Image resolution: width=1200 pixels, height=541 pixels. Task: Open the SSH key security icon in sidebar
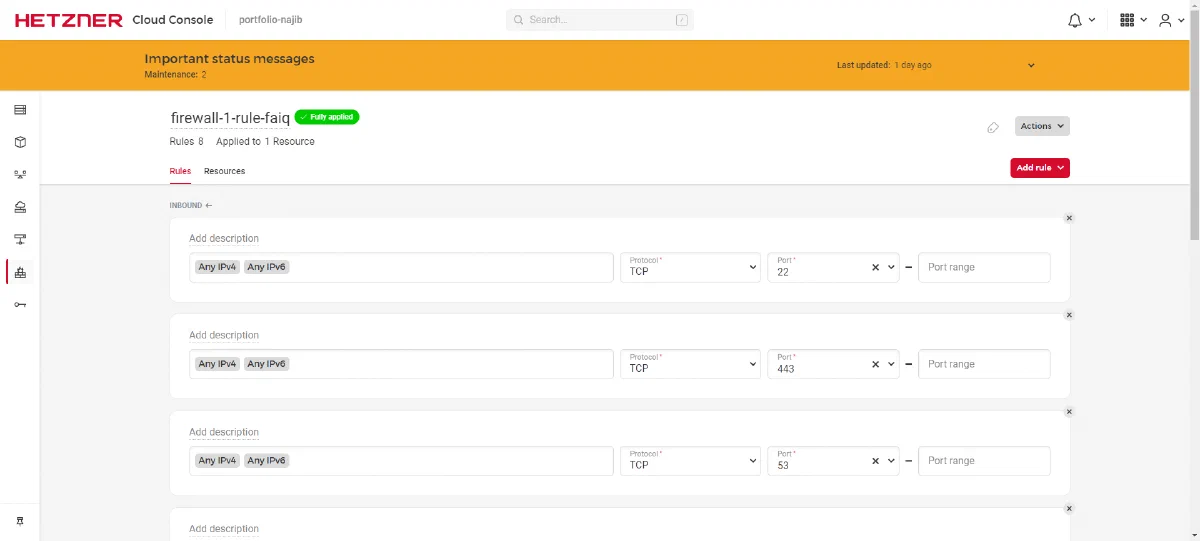pyautogui.click(x=20, y=304)
